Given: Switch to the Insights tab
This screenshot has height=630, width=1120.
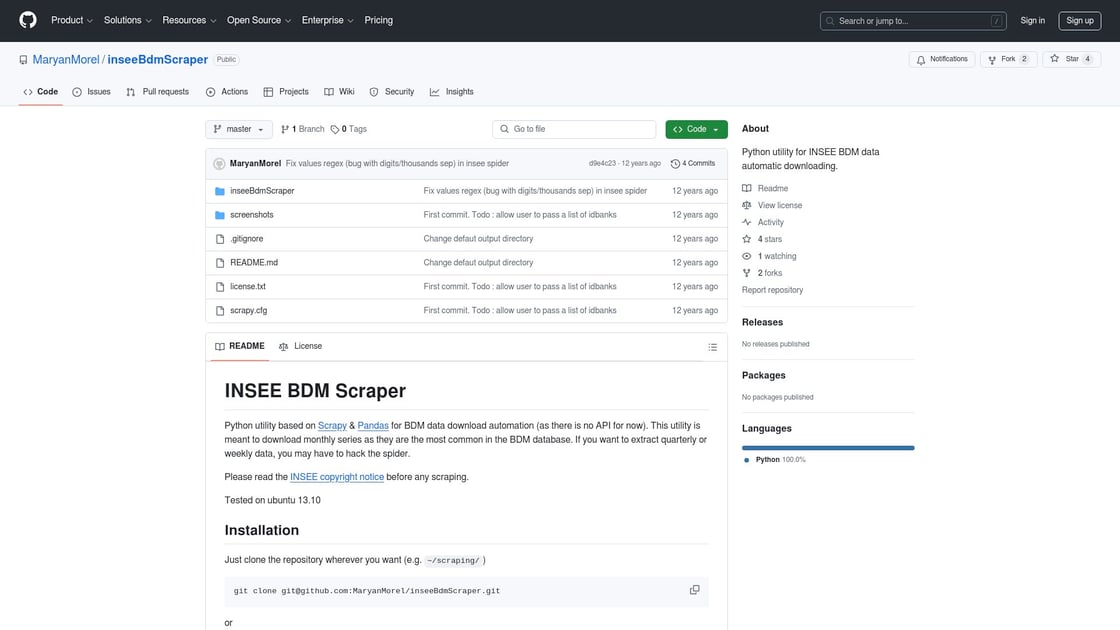Looking at the screenshot, I should pyautogui.click(x=451, y=91).
